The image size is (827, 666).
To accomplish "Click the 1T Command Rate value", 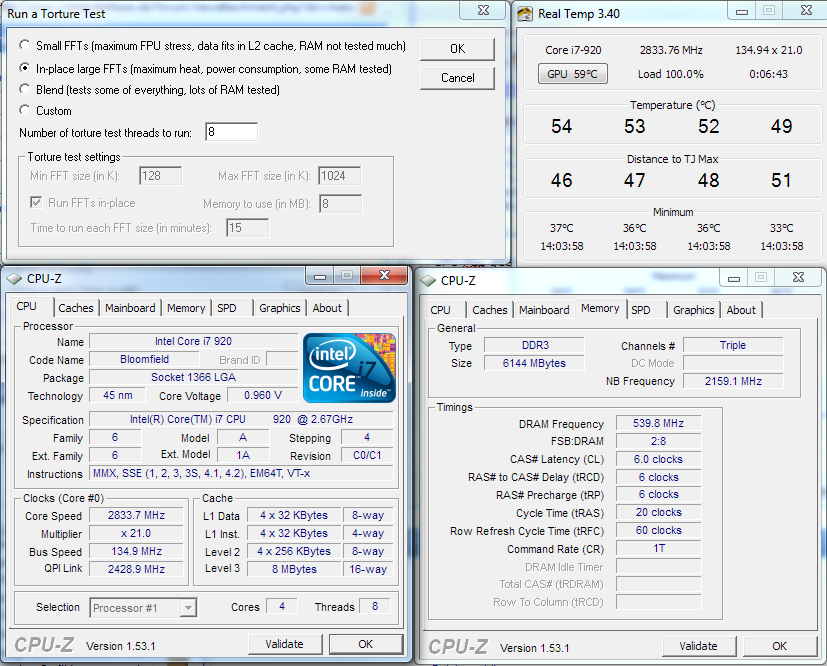I will [x=658, y=548].
